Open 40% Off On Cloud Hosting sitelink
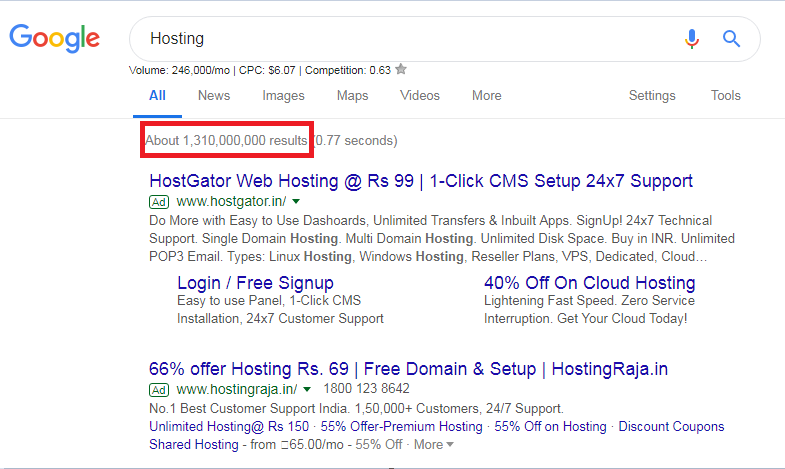The height and width of the screenshot is (469, 785). pos(589,283)
